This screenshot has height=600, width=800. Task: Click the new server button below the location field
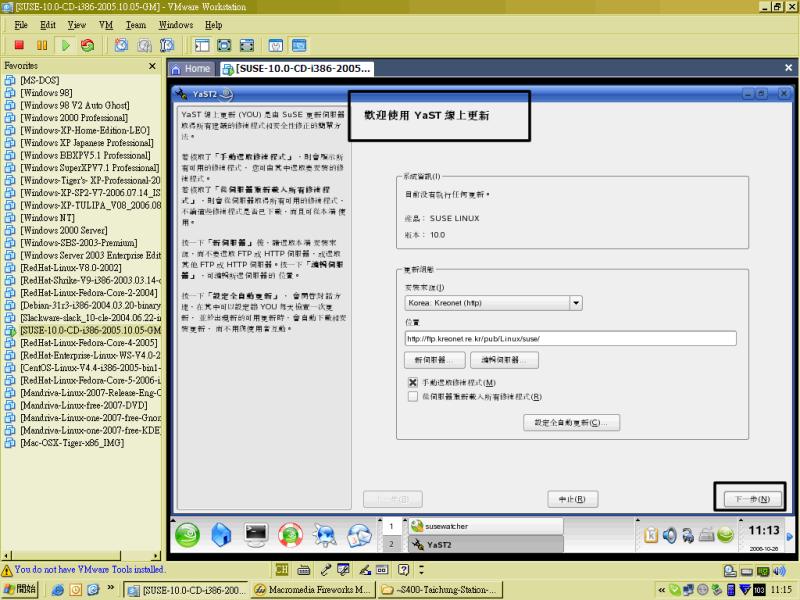coord(434,360)
